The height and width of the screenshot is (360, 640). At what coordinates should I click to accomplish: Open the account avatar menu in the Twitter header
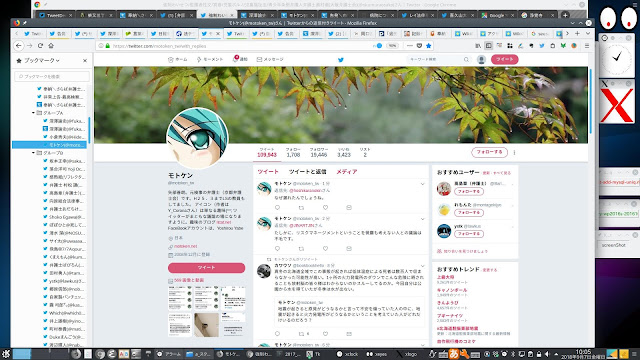coord(481,60)
